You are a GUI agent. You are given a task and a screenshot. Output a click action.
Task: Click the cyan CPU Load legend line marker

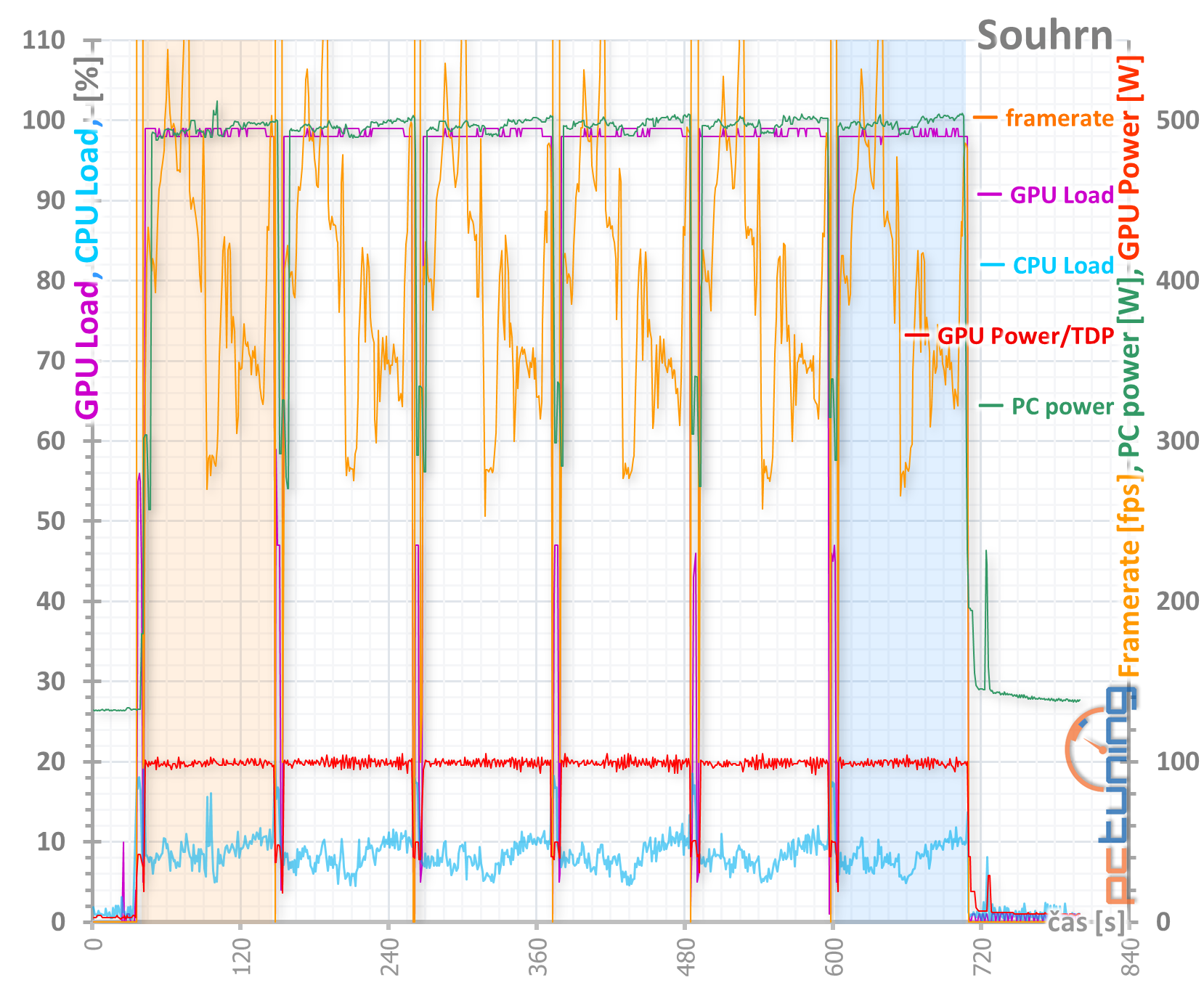click(x=993, y=265)
